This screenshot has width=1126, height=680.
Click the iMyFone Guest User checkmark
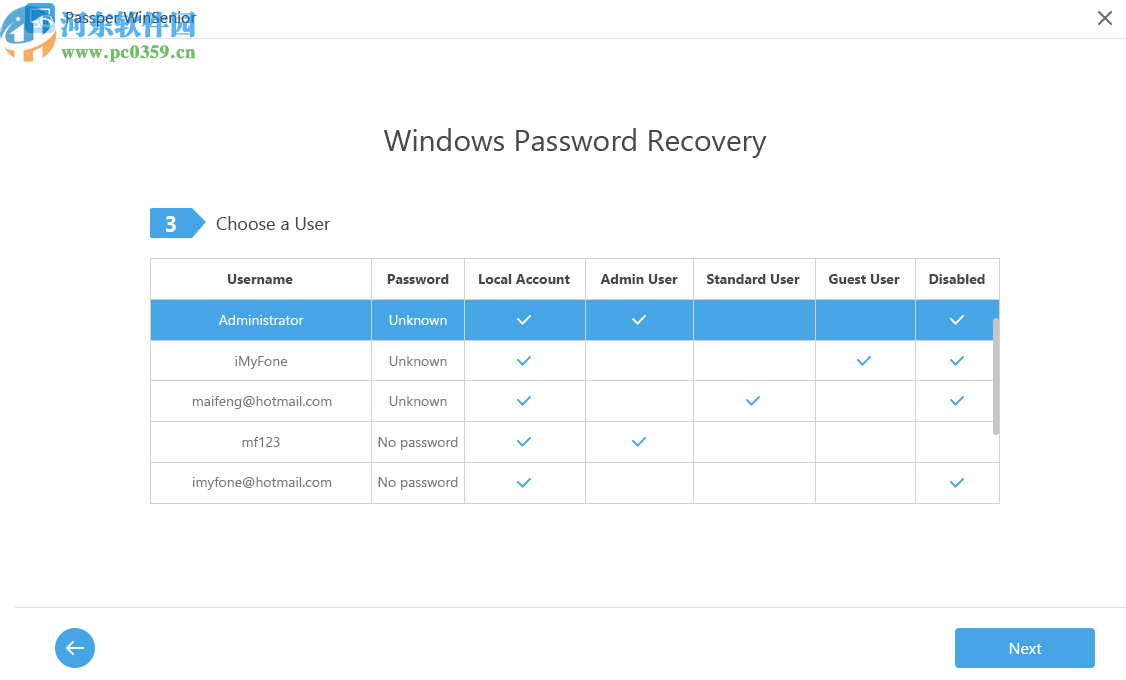pos(864,361)
